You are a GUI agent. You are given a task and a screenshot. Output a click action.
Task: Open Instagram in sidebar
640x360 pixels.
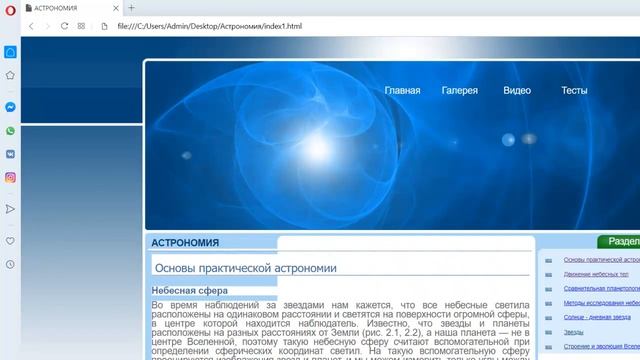pos(10,178)
